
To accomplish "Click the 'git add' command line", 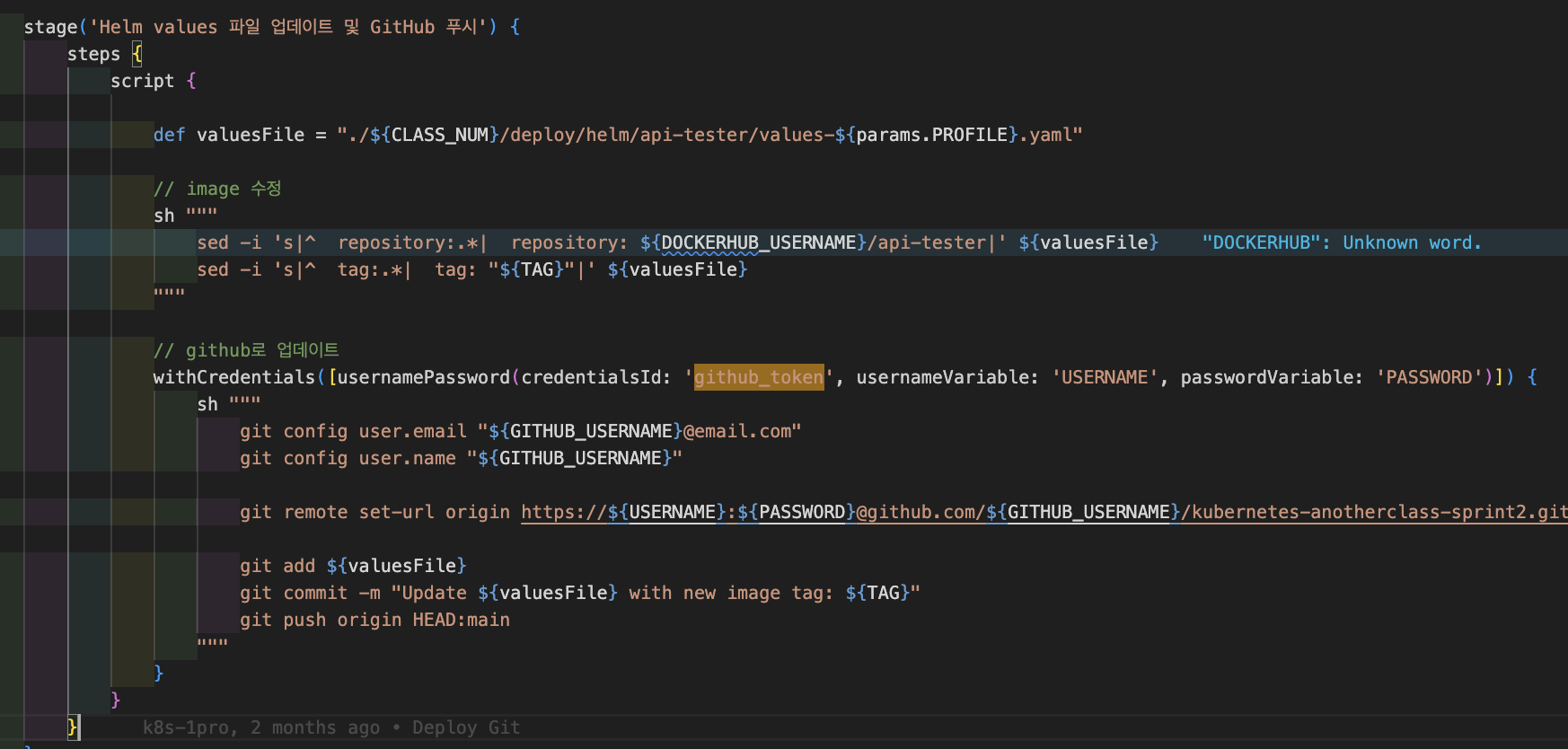I will [x=277, y=567].
